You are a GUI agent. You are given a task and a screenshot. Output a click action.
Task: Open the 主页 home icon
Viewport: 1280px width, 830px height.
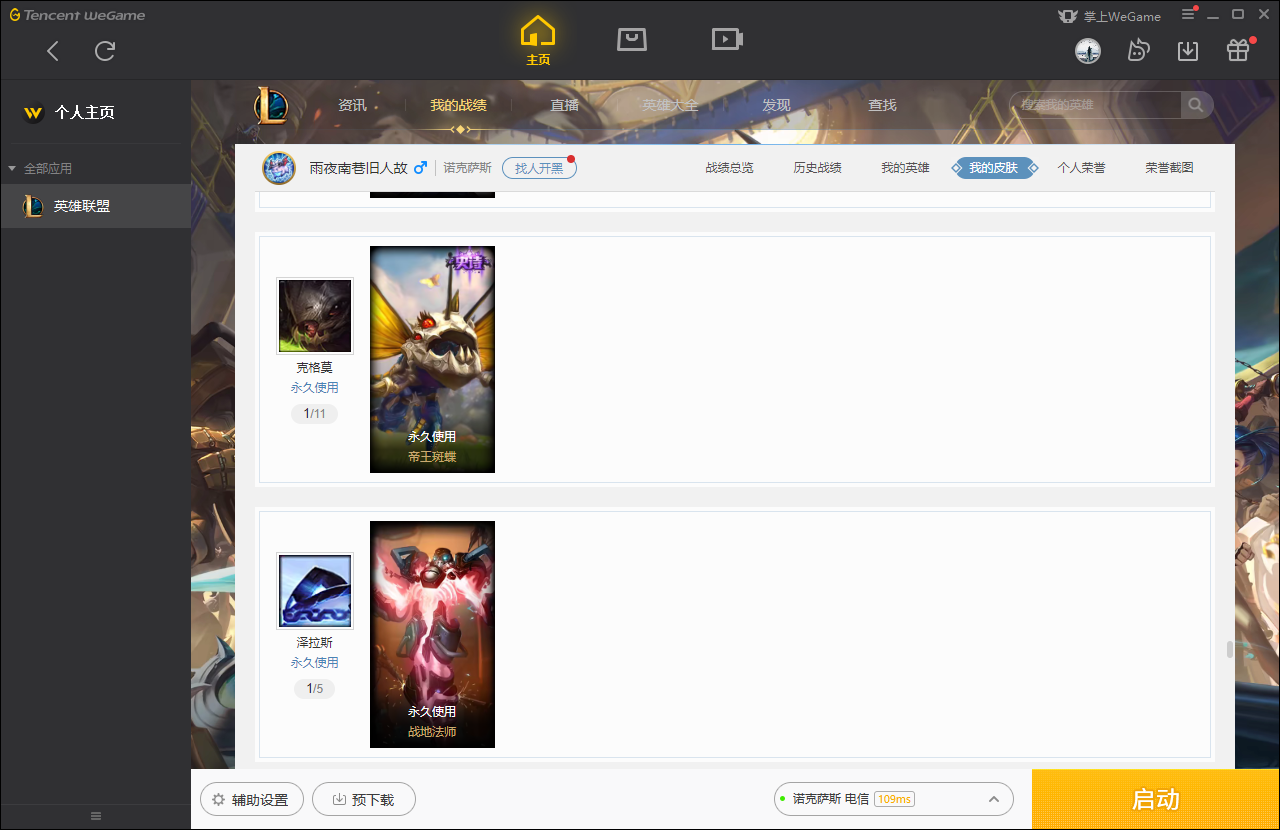pos(538,41)
